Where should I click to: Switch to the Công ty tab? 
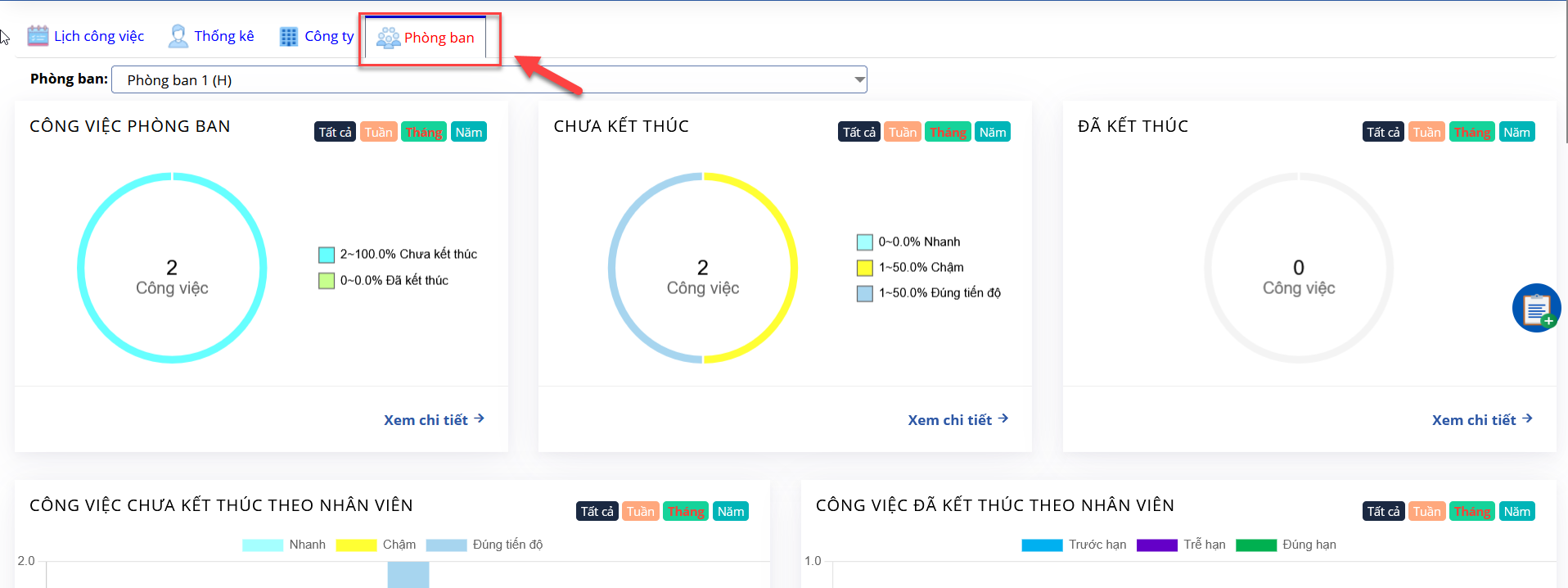(317, 36)
